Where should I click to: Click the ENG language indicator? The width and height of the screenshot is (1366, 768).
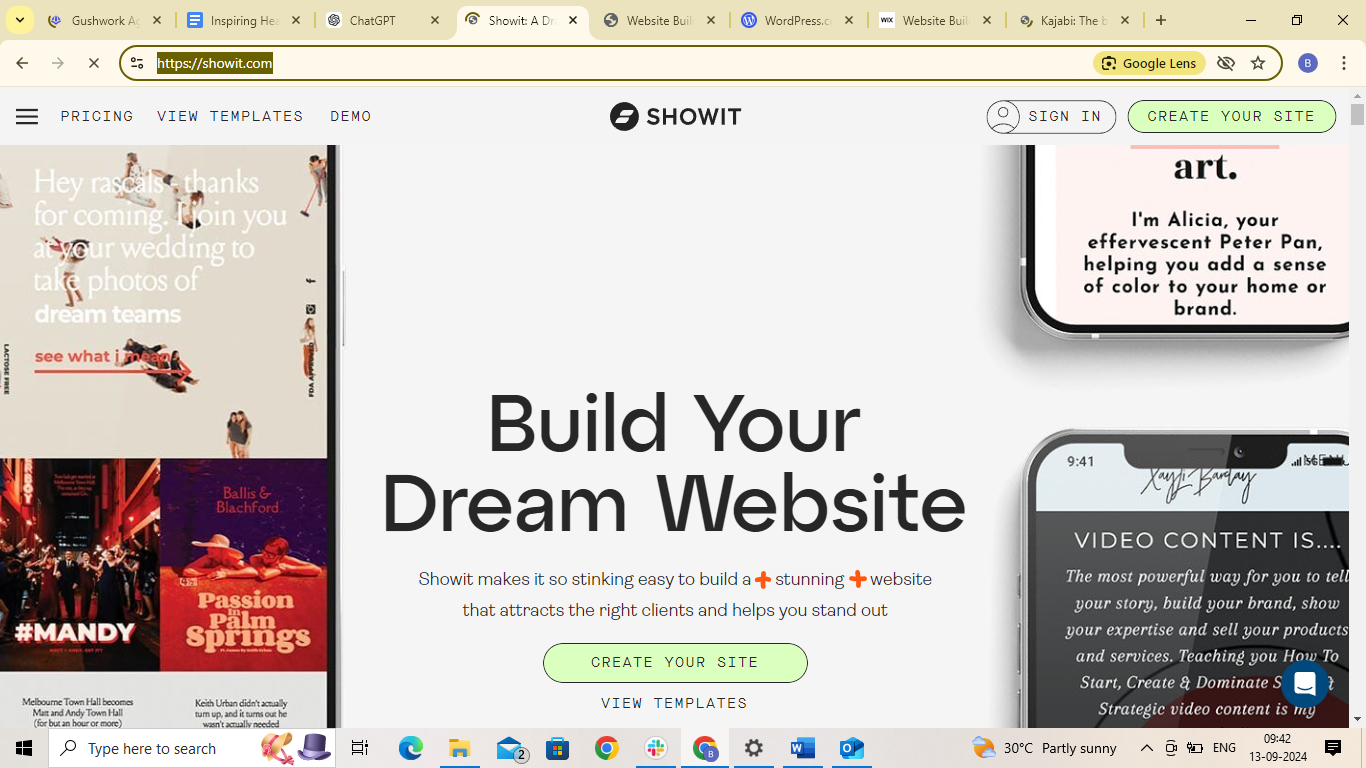[1224, 748]
